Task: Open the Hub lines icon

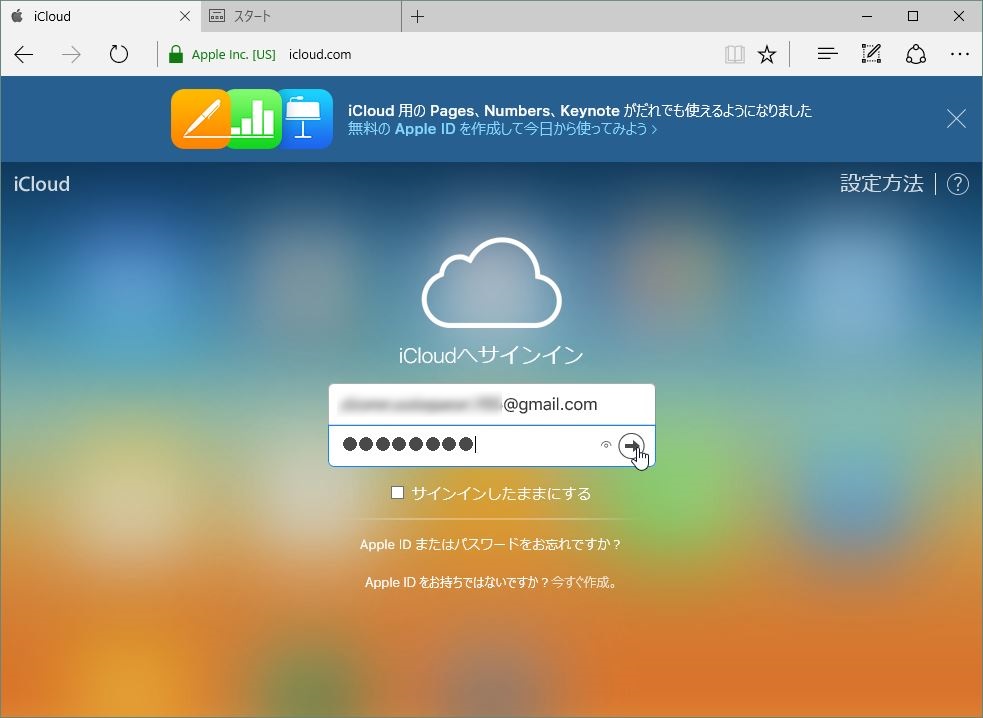Action: pyautogui.click(x=828, y=55)
